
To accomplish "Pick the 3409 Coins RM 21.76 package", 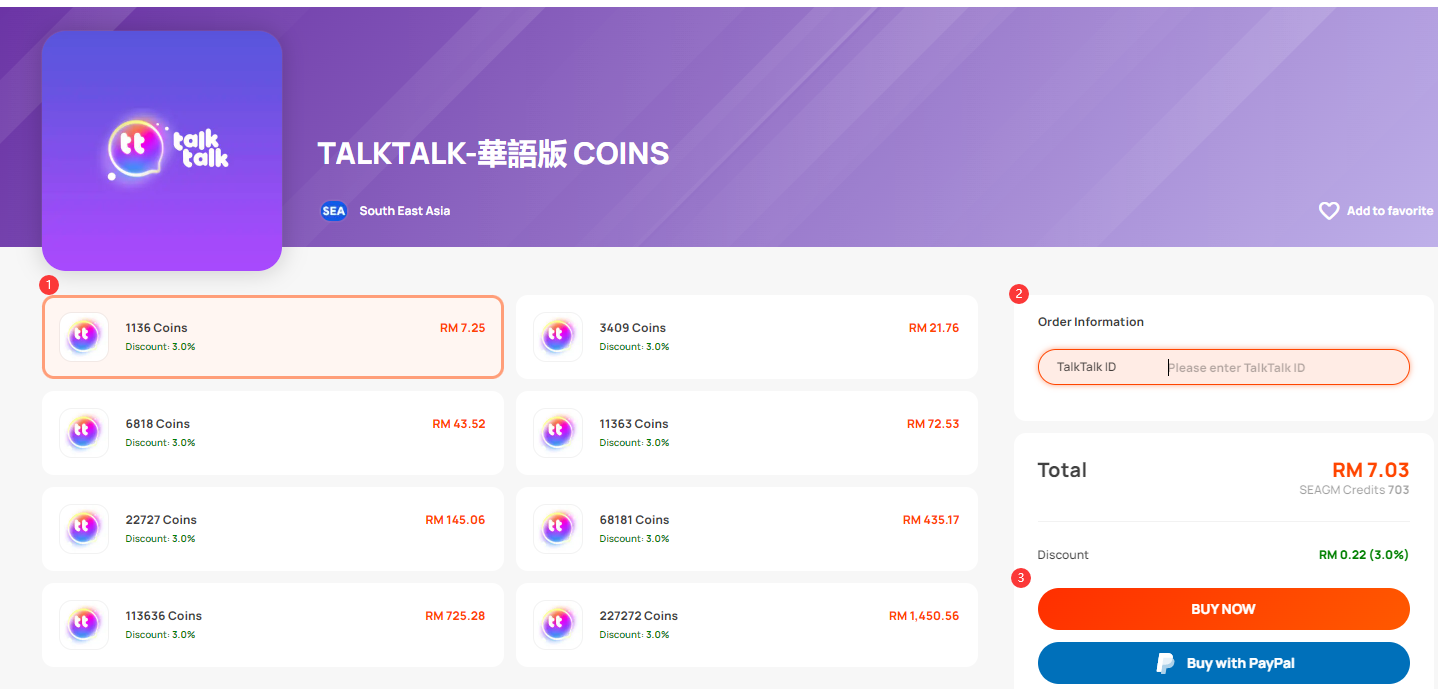I will [x=747, y=337].
